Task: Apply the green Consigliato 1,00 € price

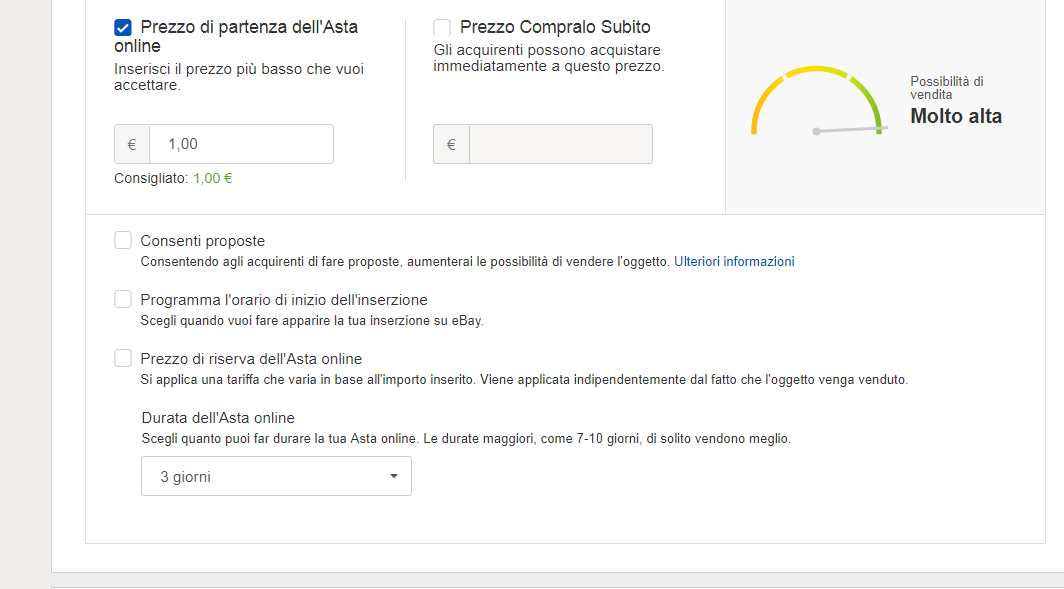Action: pyautogui.click(x=212, y=178)
